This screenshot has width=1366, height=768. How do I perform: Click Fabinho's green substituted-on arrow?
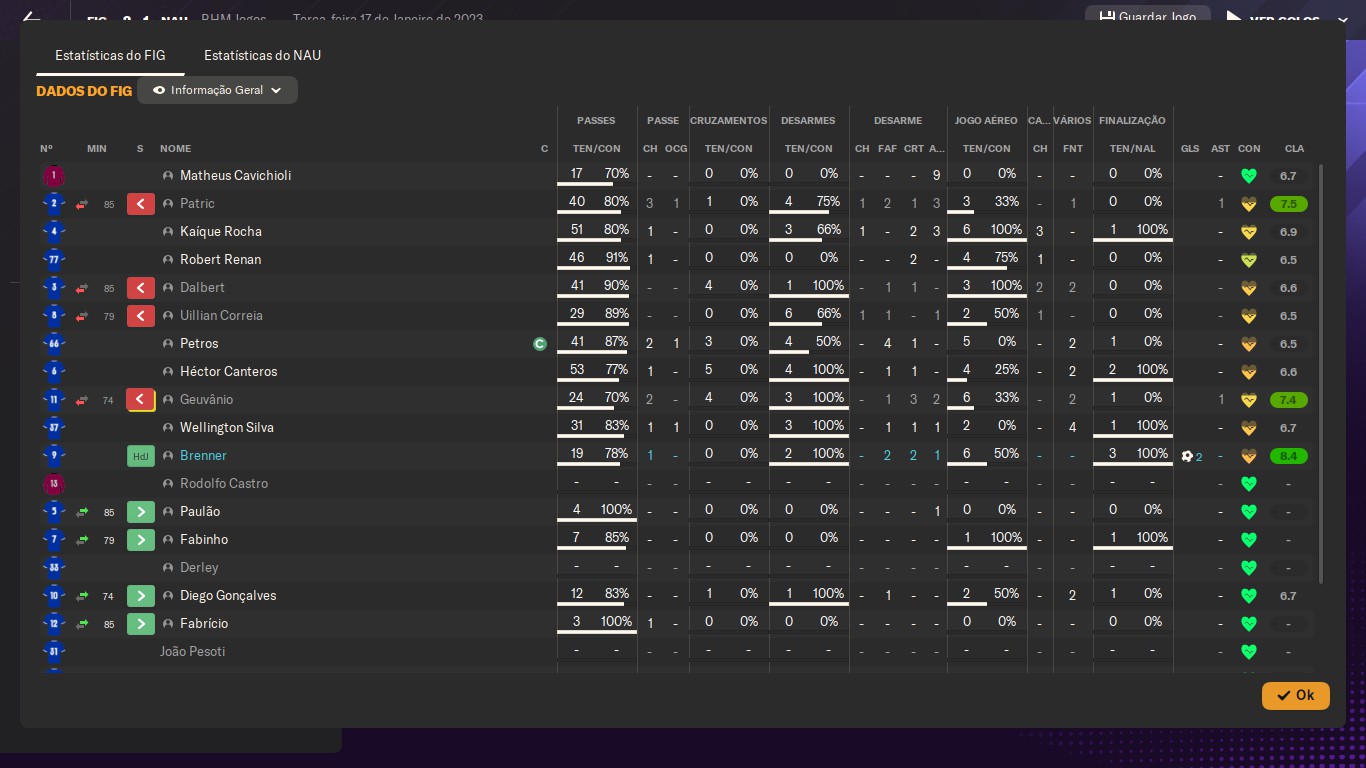(141, 540)
